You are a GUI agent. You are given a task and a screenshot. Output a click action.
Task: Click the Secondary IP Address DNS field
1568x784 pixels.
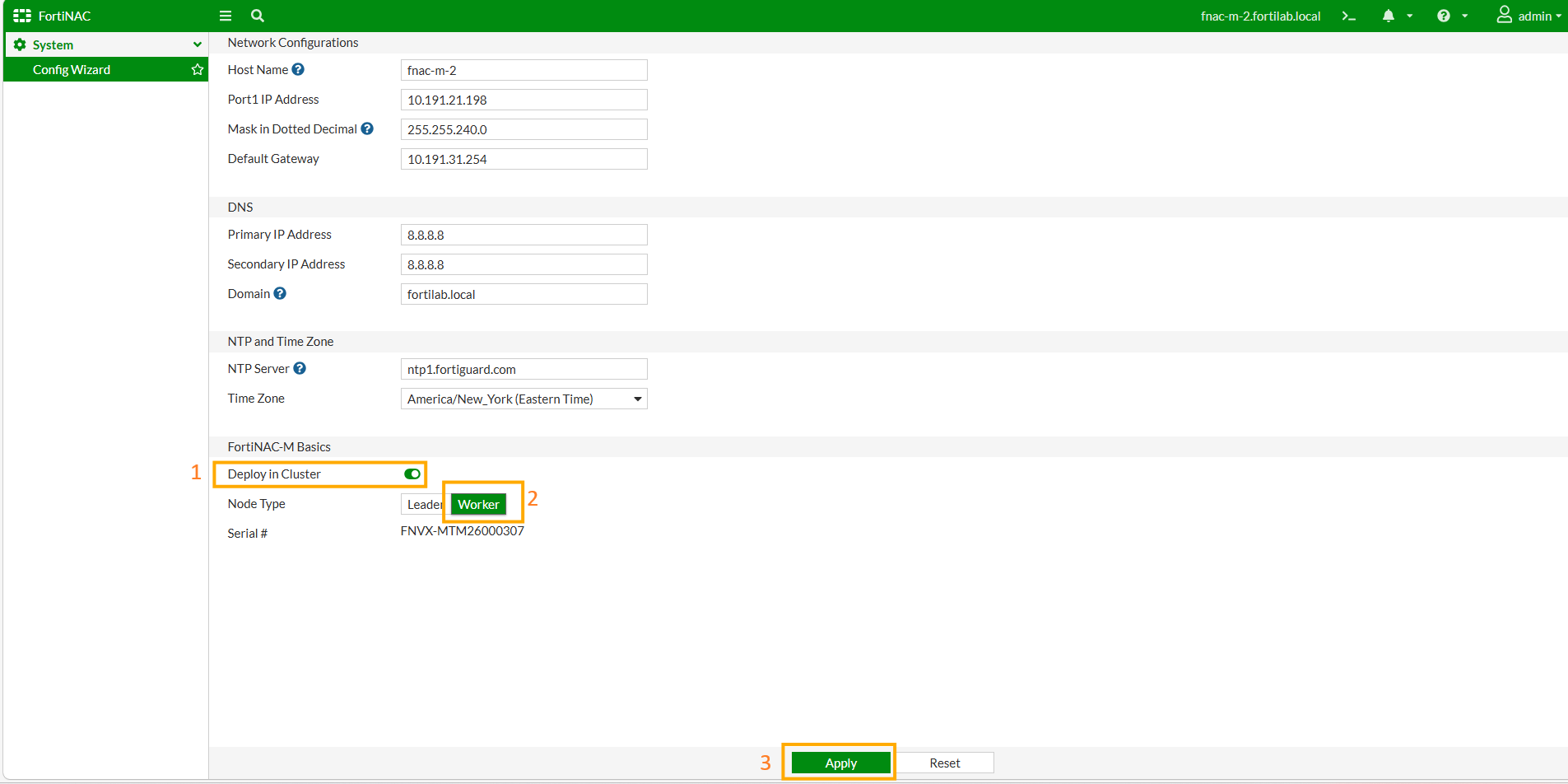pyautogui.click(x=523, y=264)
